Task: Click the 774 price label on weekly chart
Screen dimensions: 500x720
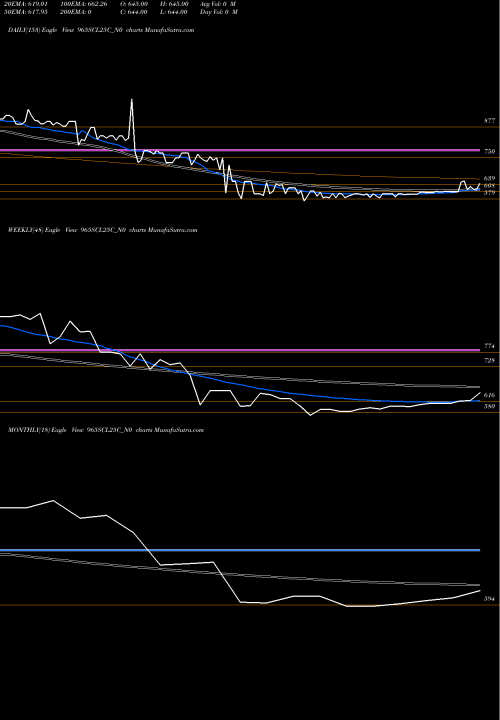Action: click(x=489, y=346)
